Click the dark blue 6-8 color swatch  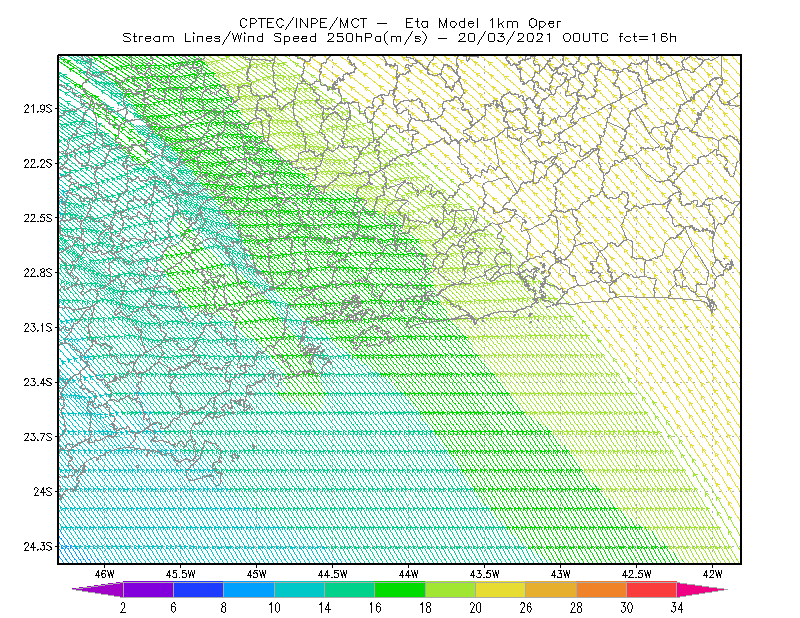(198, 589)
